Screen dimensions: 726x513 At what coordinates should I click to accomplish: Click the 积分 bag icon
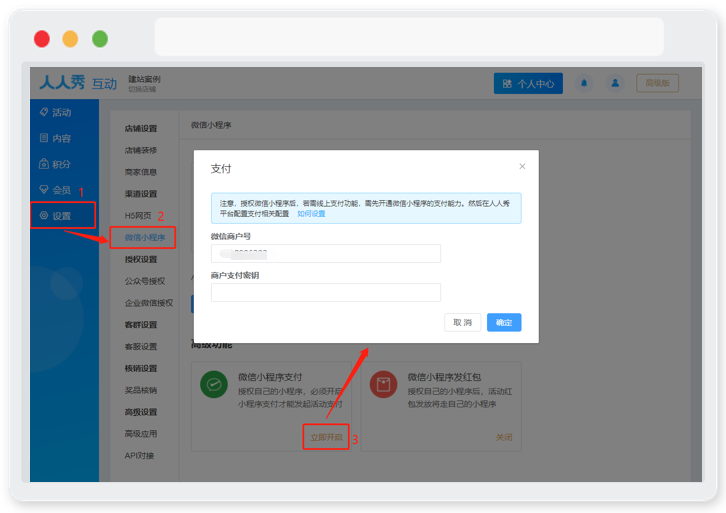(44, 164)
